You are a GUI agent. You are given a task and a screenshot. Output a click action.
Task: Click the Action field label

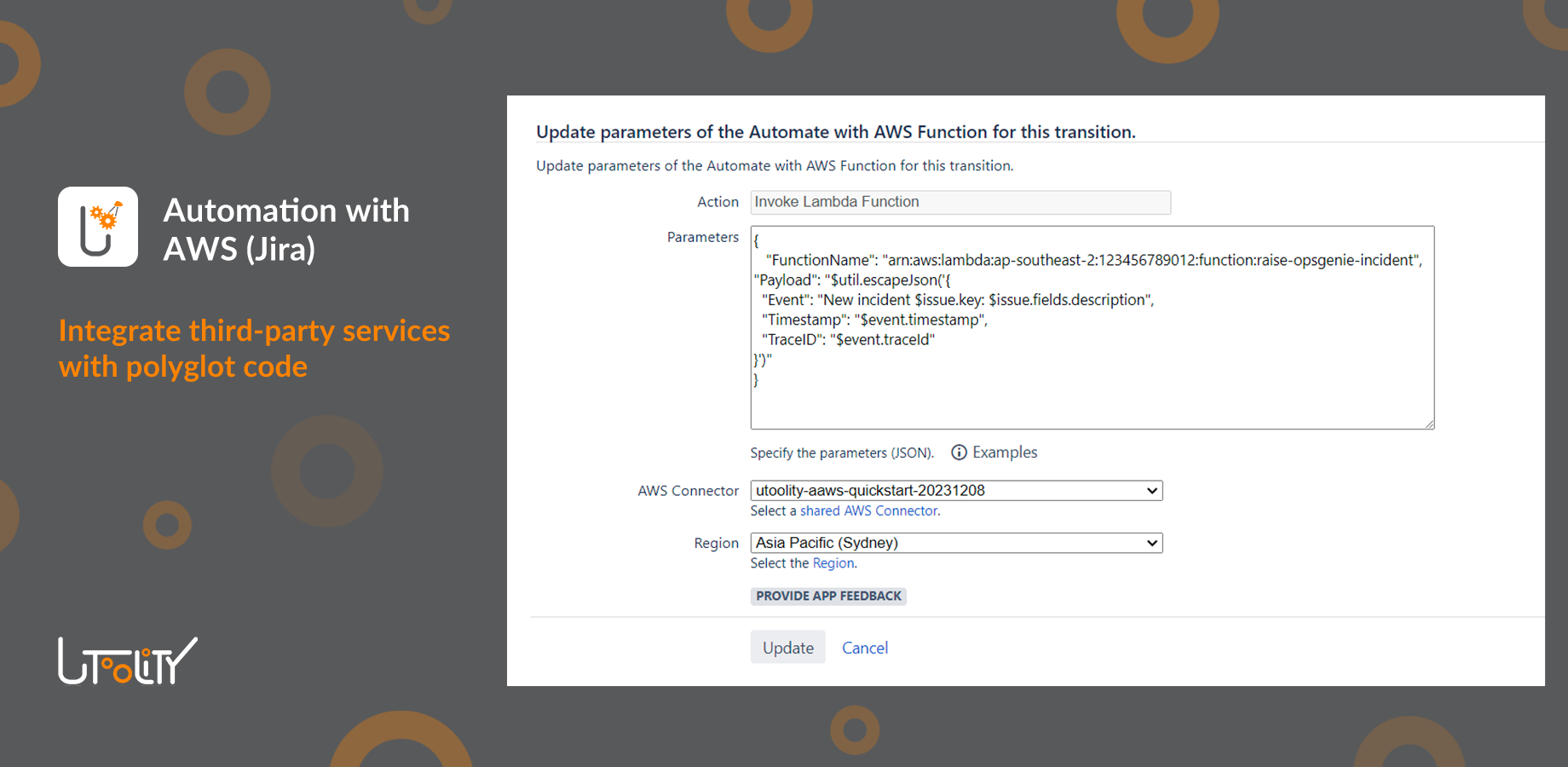click(717, 202)
